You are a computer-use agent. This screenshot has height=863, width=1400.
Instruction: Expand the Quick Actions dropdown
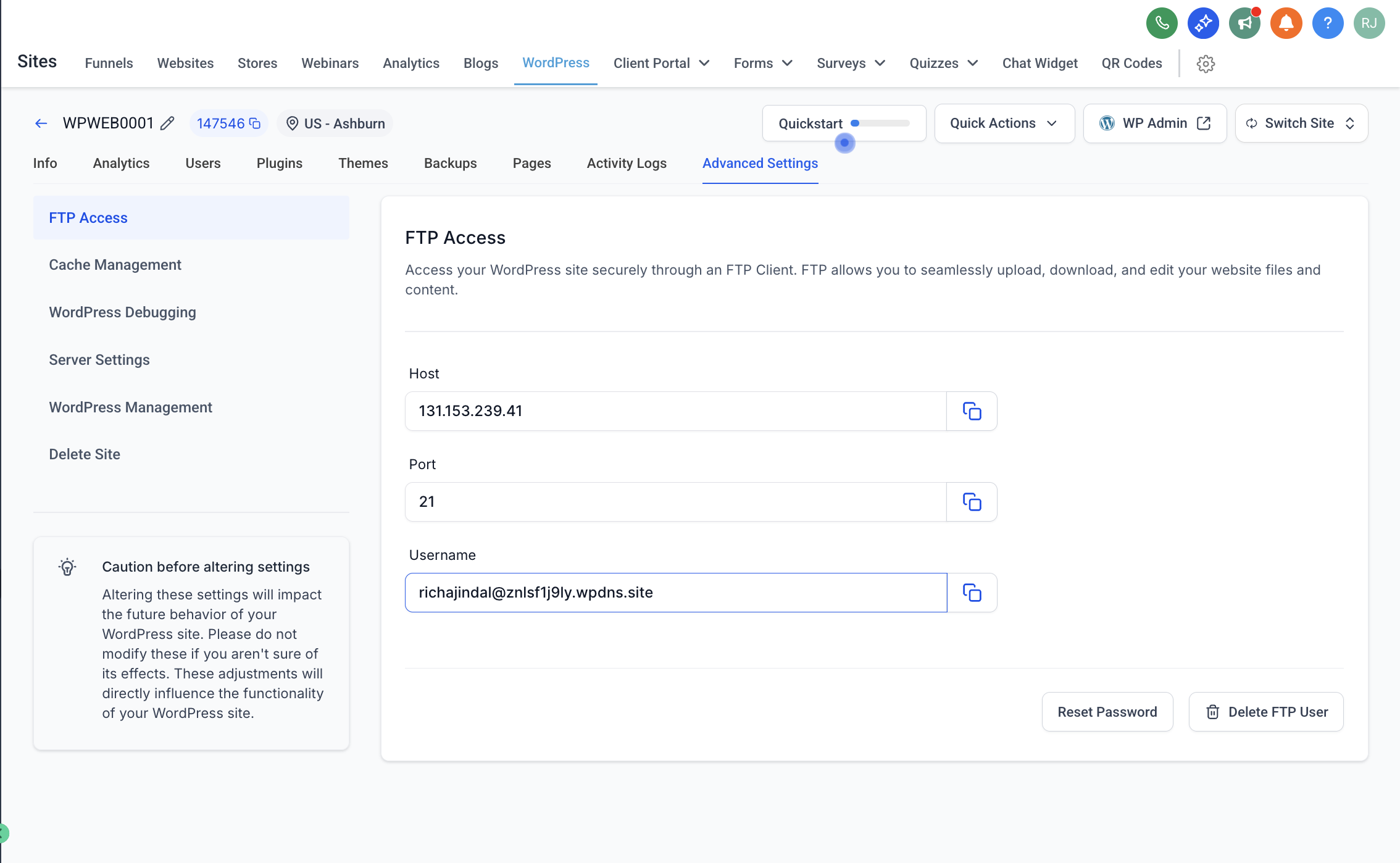tap(1004, 123)
